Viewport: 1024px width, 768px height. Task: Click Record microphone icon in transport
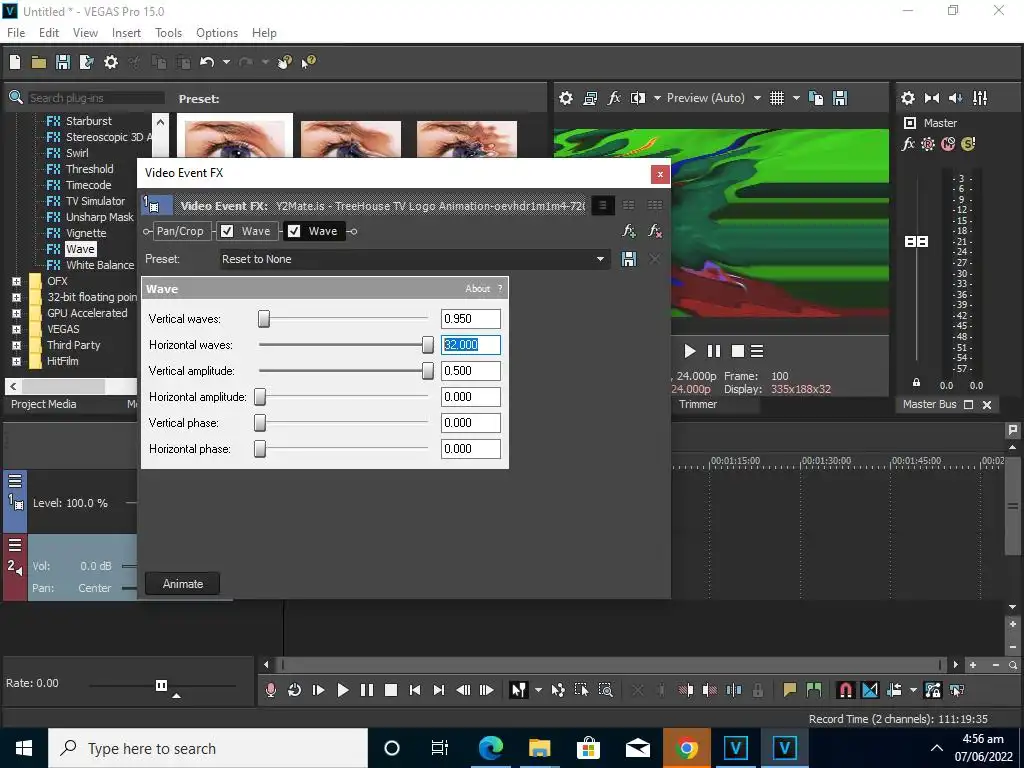click(x=270, y=690)
